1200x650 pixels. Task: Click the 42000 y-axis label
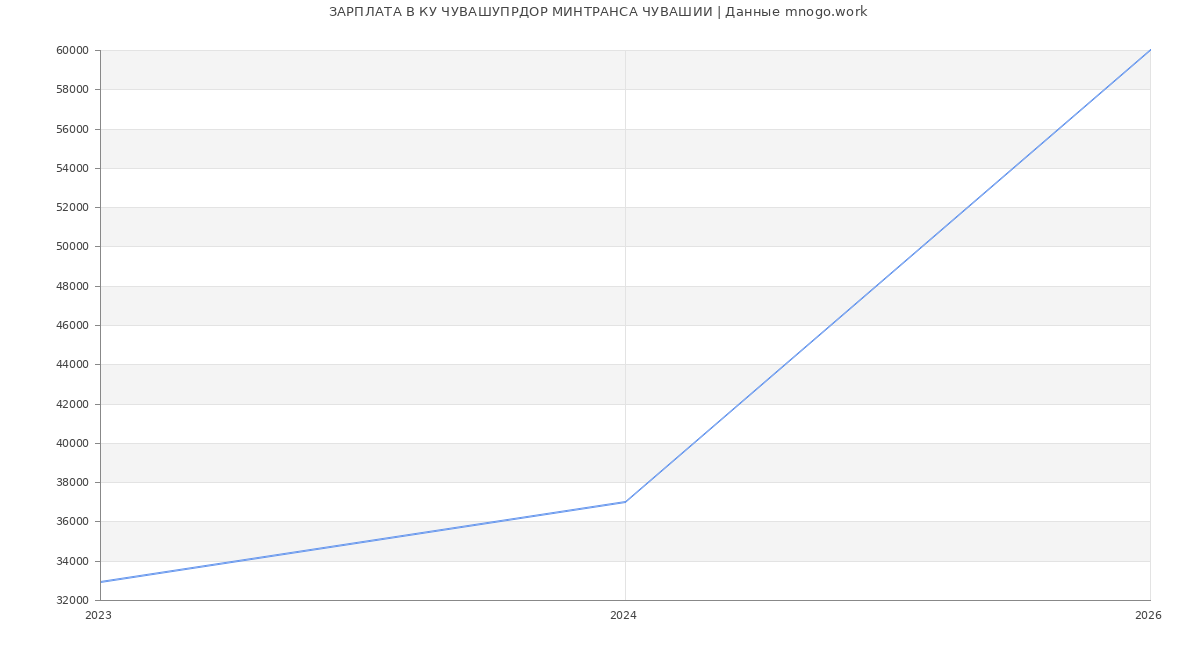click(72, 404)
